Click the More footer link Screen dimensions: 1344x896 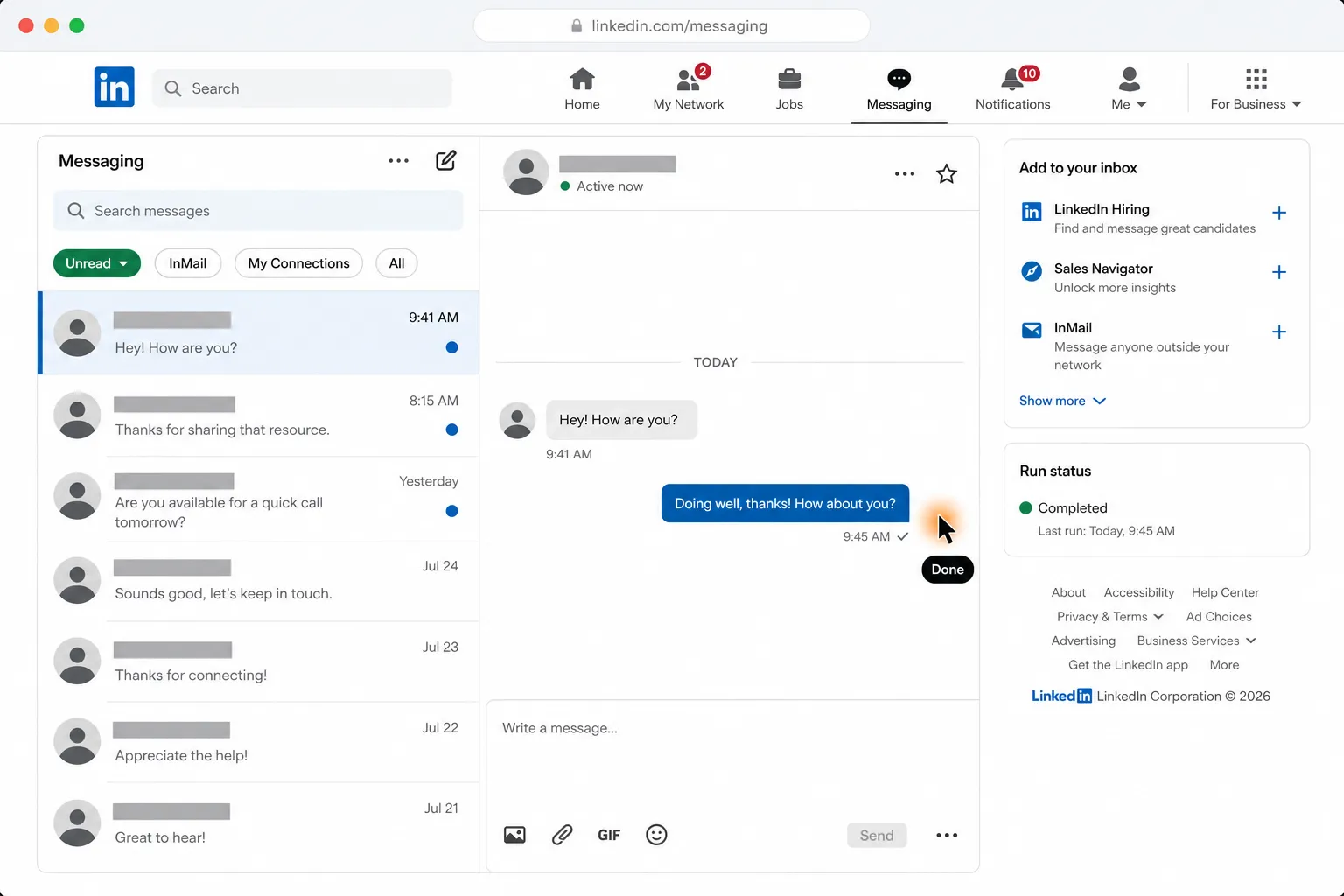[1224, 665]
